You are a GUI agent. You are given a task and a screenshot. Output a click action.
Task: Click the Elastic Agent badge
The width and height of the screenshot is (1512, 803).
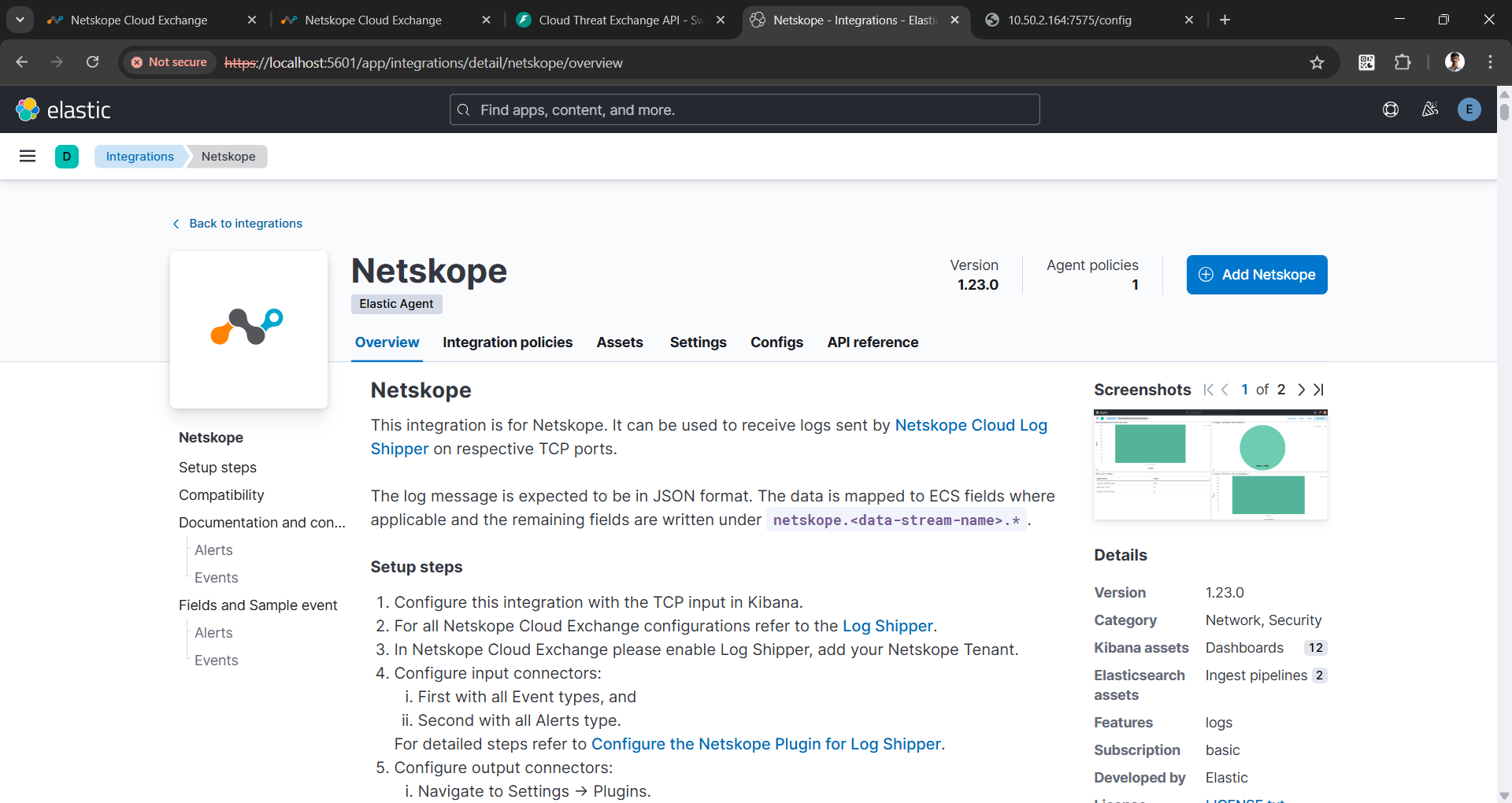point(396,304)
